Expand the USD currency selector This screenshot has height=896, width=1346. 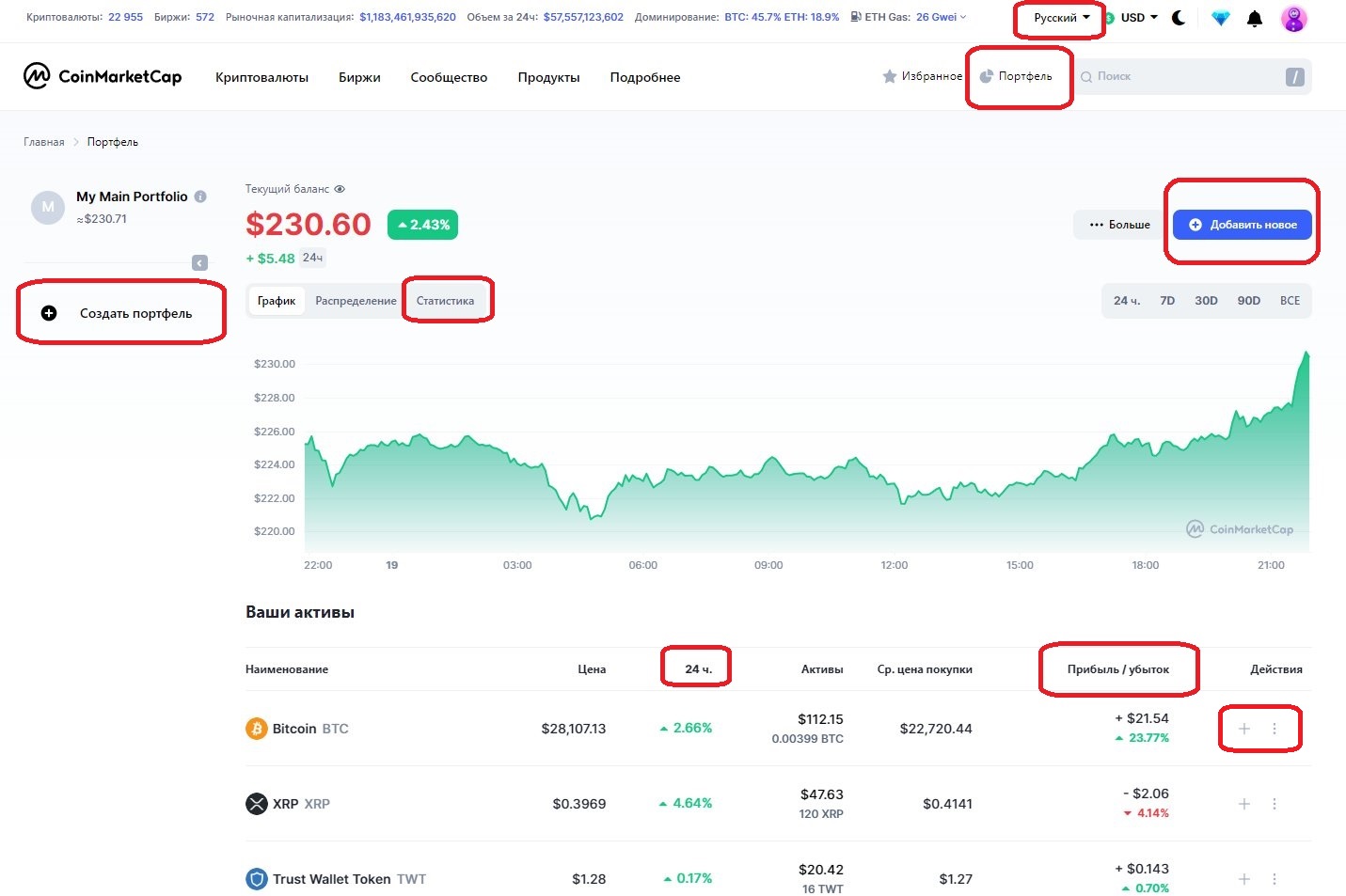[1138, 18]
